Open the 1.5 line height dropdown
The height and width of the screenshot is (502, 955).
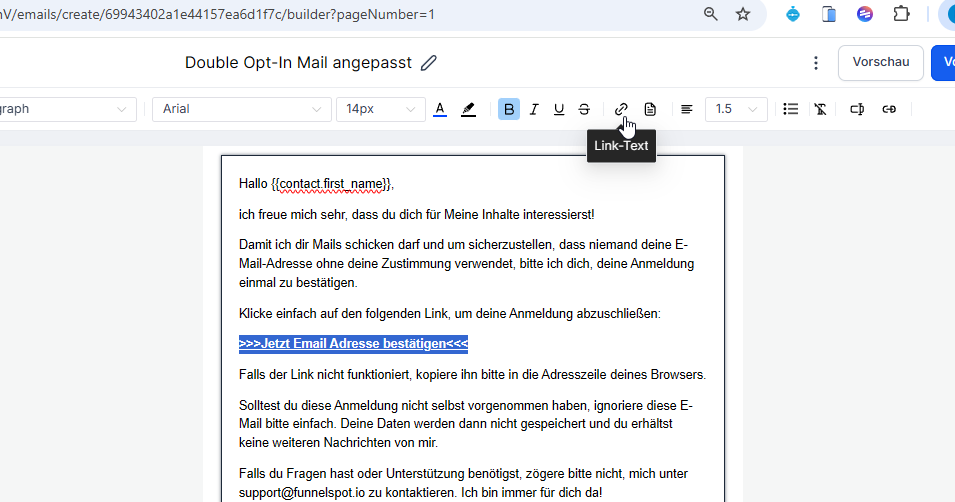point(736,109)
